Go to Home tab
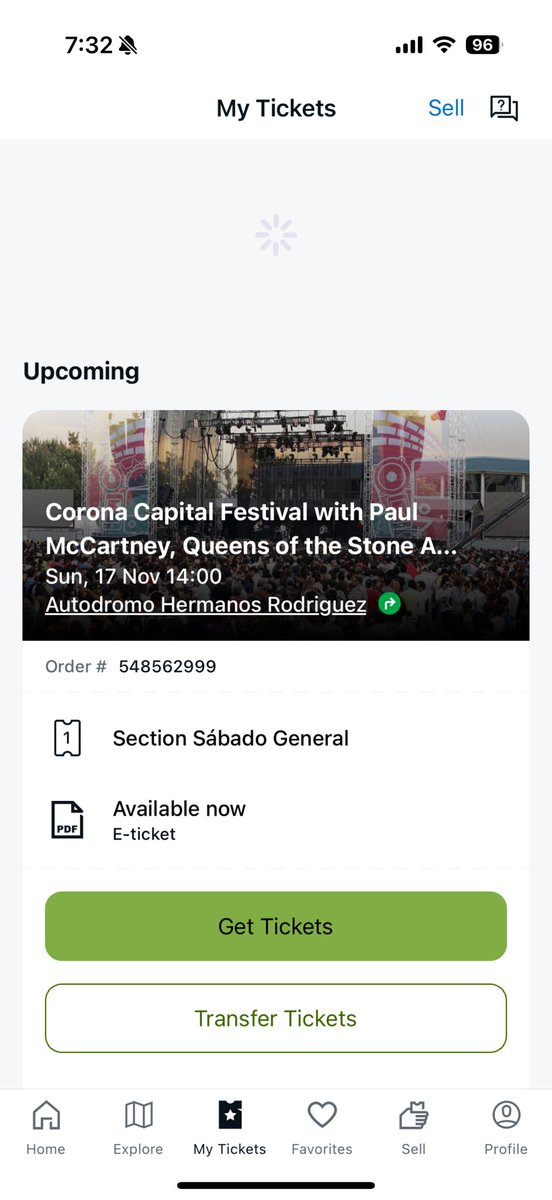Viewport: 552px width, 1200px height. (46, 1129)
